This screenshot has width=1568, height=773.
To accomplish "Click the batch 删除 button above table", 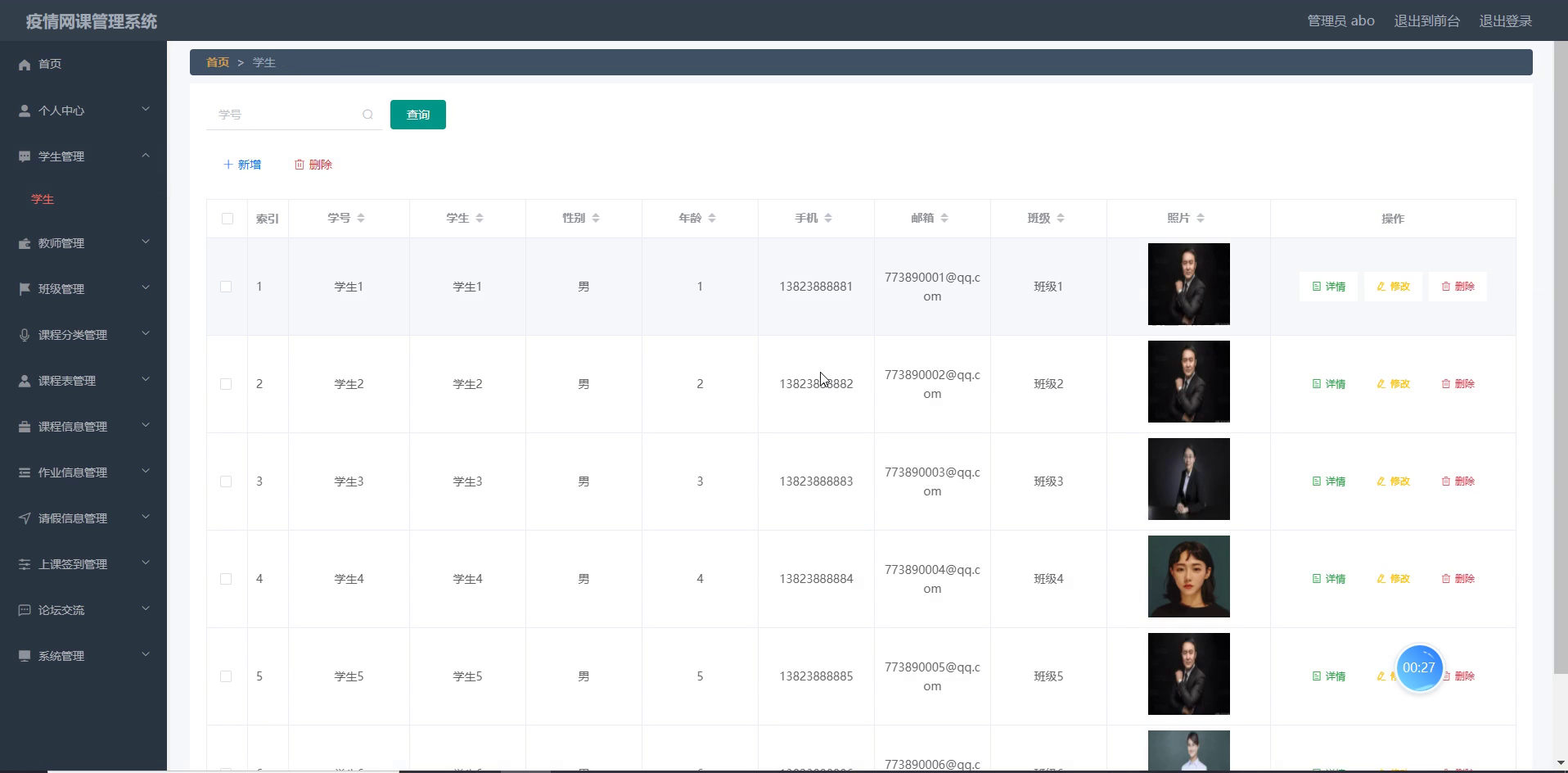I will pyautogui.click(x=313, y=165).
